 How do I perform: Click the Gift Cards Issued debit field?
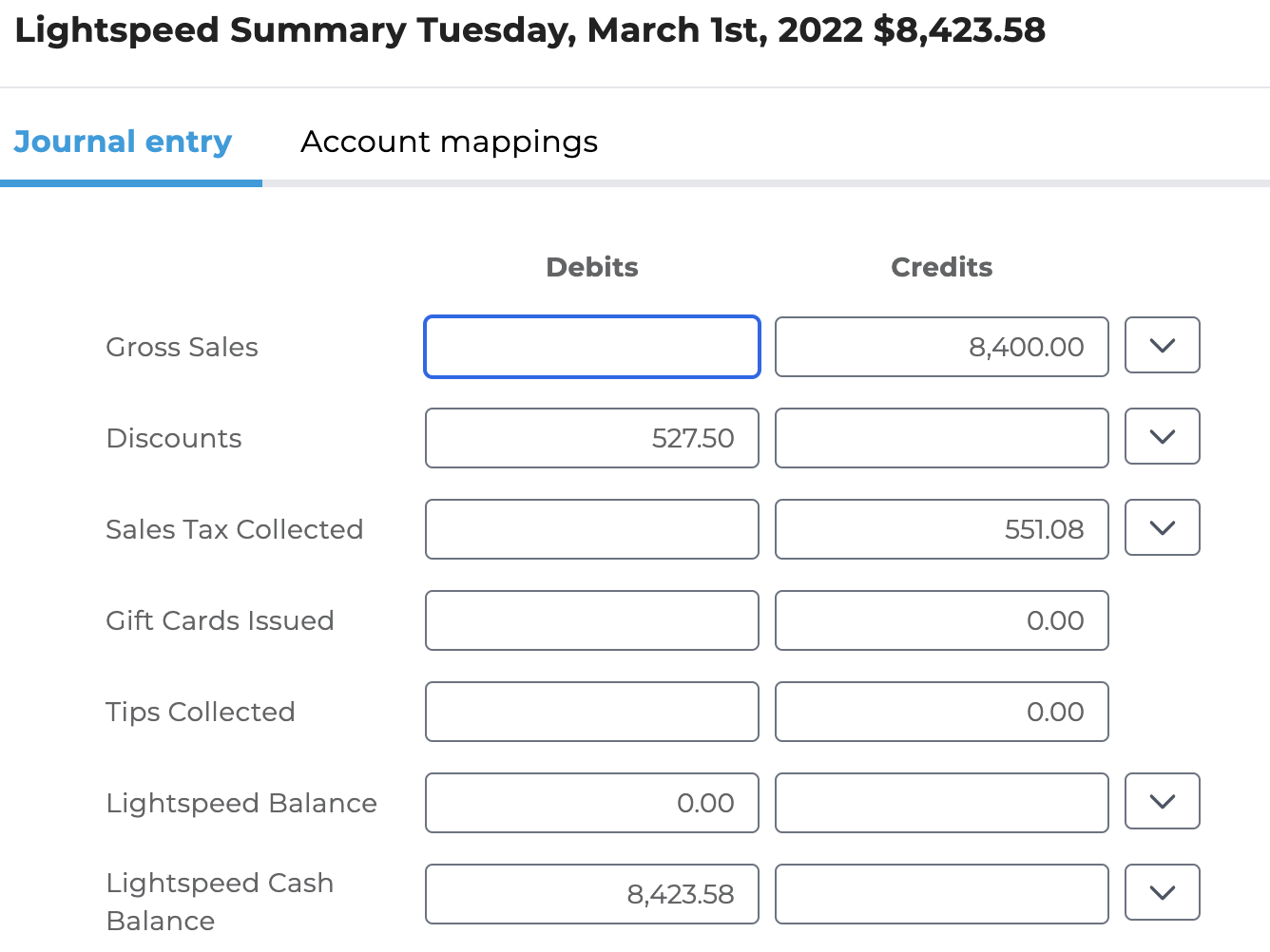(x=592, y=620)
